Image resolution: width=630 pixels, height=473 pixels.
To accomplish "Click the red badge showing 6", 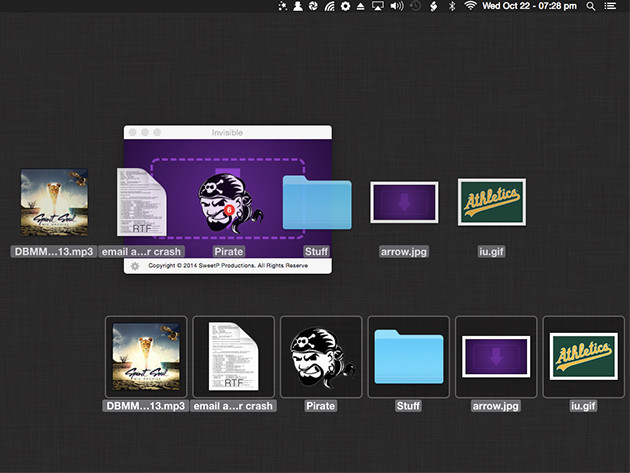I will 229,210.
